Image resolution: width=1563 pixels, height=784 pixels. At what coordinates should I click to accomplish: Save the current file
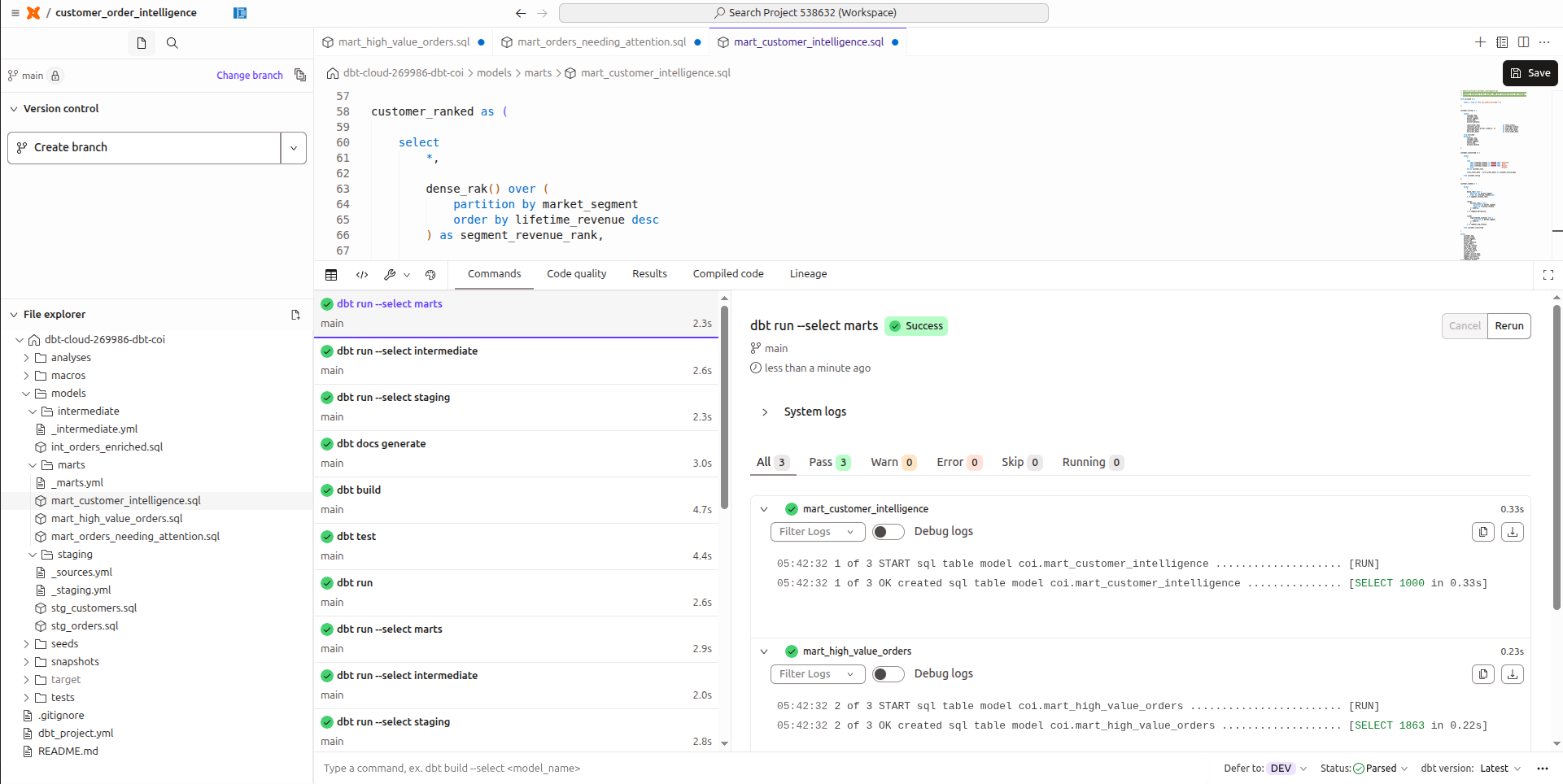click(1530, 73)
